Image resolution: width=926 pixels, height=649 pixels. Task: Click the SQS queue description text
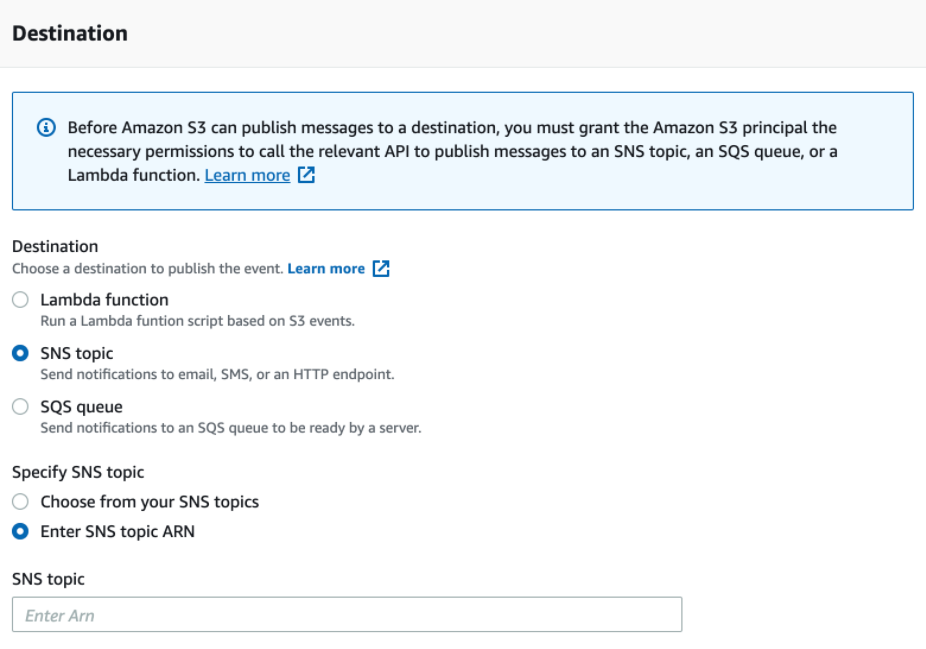[x=231, y=428]
